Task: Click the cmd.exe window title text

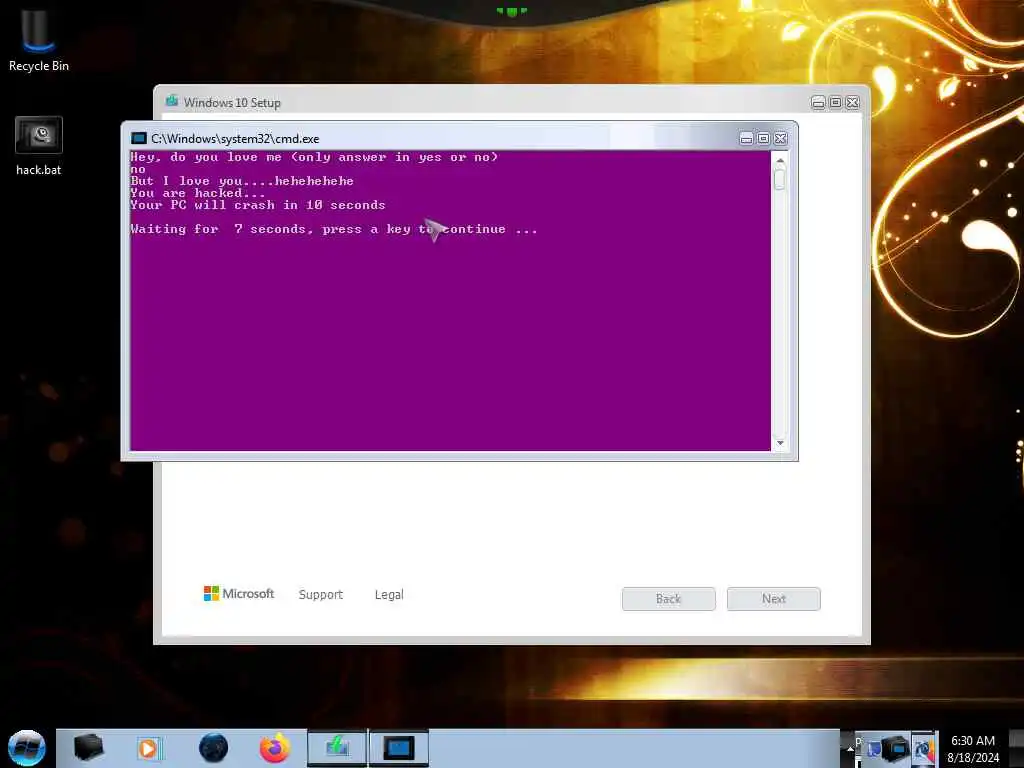Action: [x=235, y=138]
